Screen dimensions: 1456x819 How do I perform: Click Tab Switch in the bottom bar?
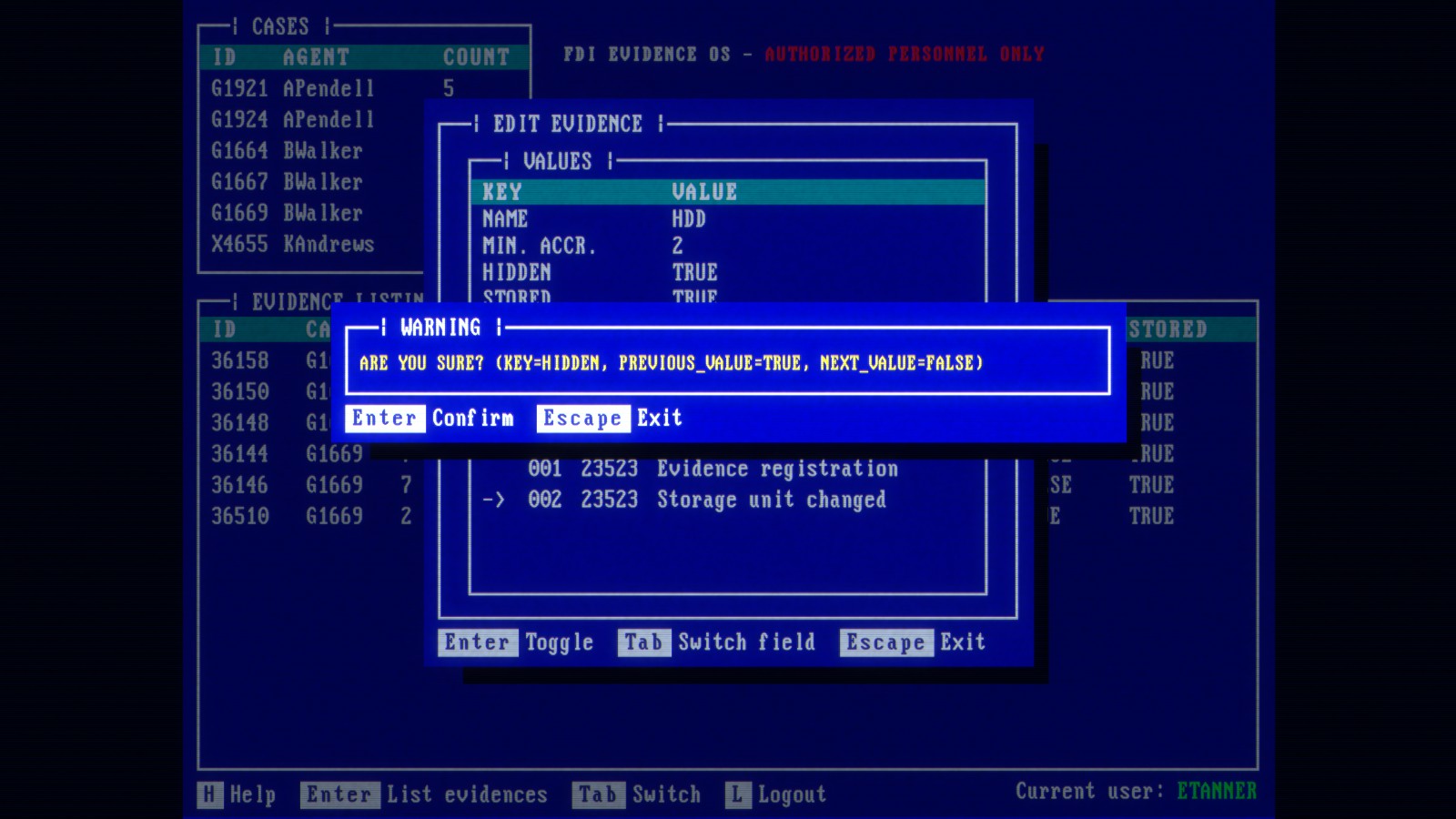coord(596,794)
